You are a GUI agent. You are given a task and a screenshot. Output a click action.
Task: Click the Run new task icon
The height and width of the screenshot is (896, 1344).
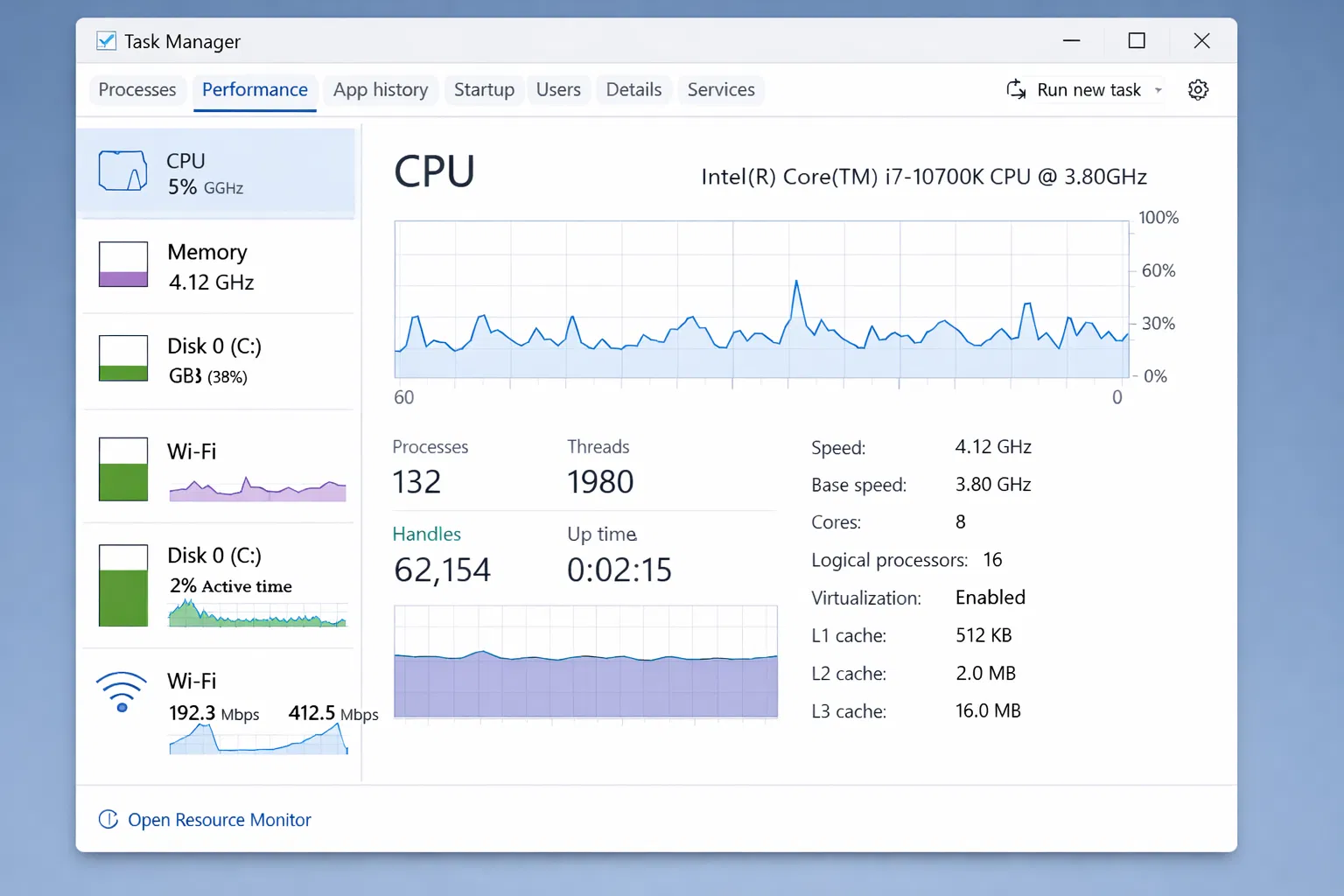click(x=1016, y=89)
